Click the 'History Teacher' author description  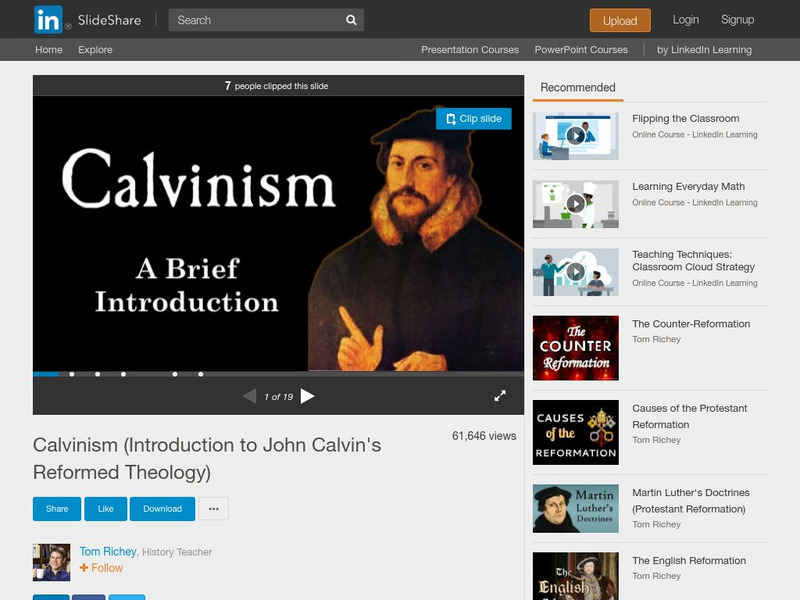coord(177,552)
